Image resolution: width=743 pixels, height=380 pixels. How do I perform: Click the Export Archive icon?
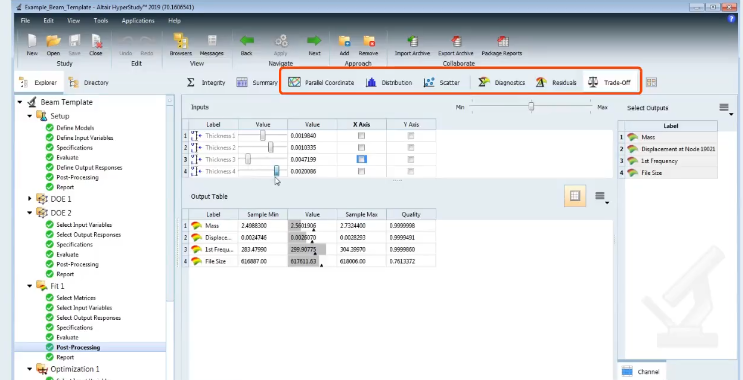[x=456, y=41]
